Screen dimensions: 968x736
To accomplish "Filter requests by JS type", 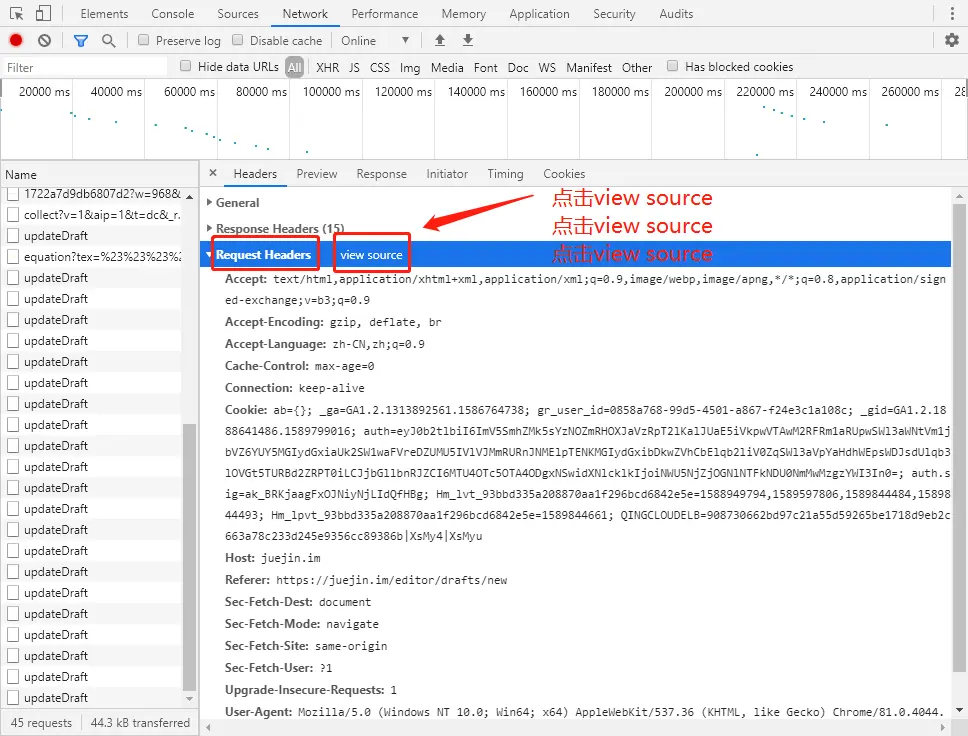I will pos(354,67).
